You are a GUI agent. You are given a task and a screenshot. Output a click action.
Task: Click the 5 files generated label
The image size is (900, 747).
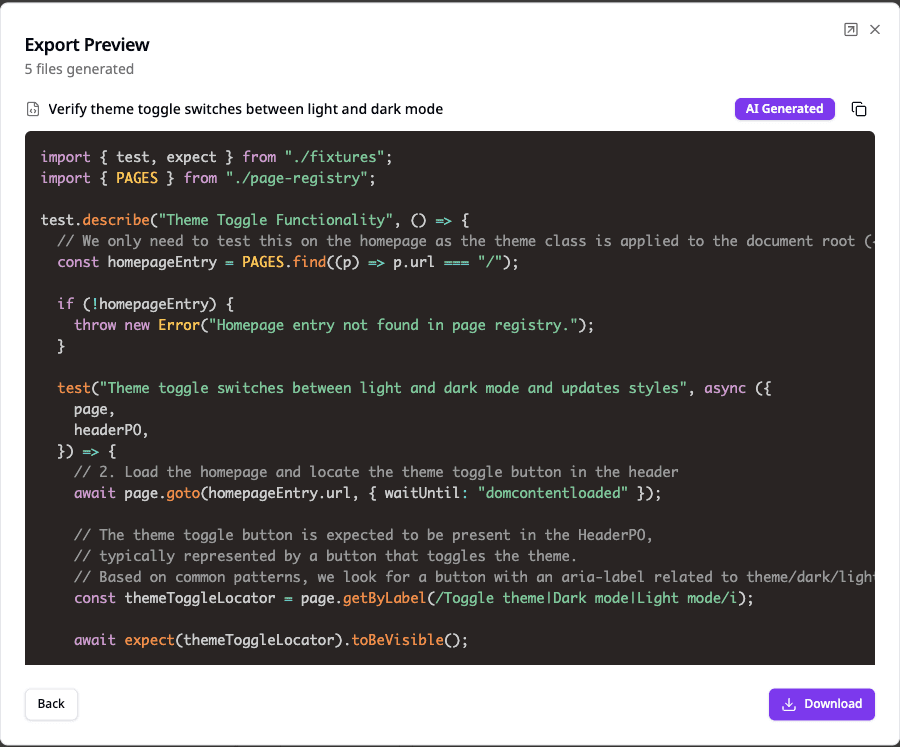pos(78,69)
